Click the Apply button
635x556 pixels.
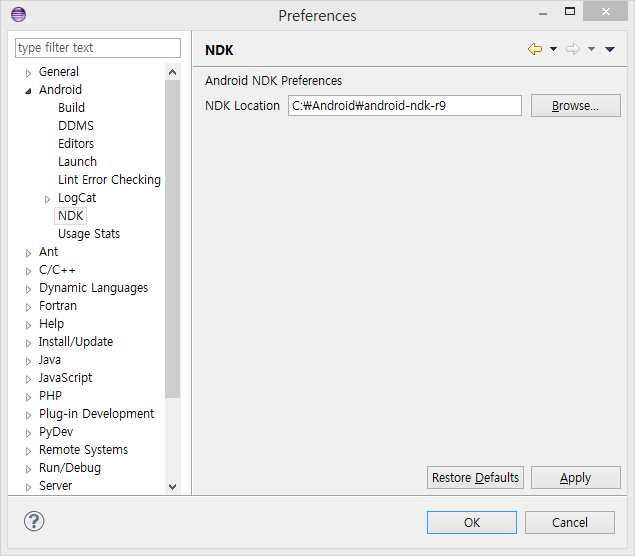(x=575, y=477)
